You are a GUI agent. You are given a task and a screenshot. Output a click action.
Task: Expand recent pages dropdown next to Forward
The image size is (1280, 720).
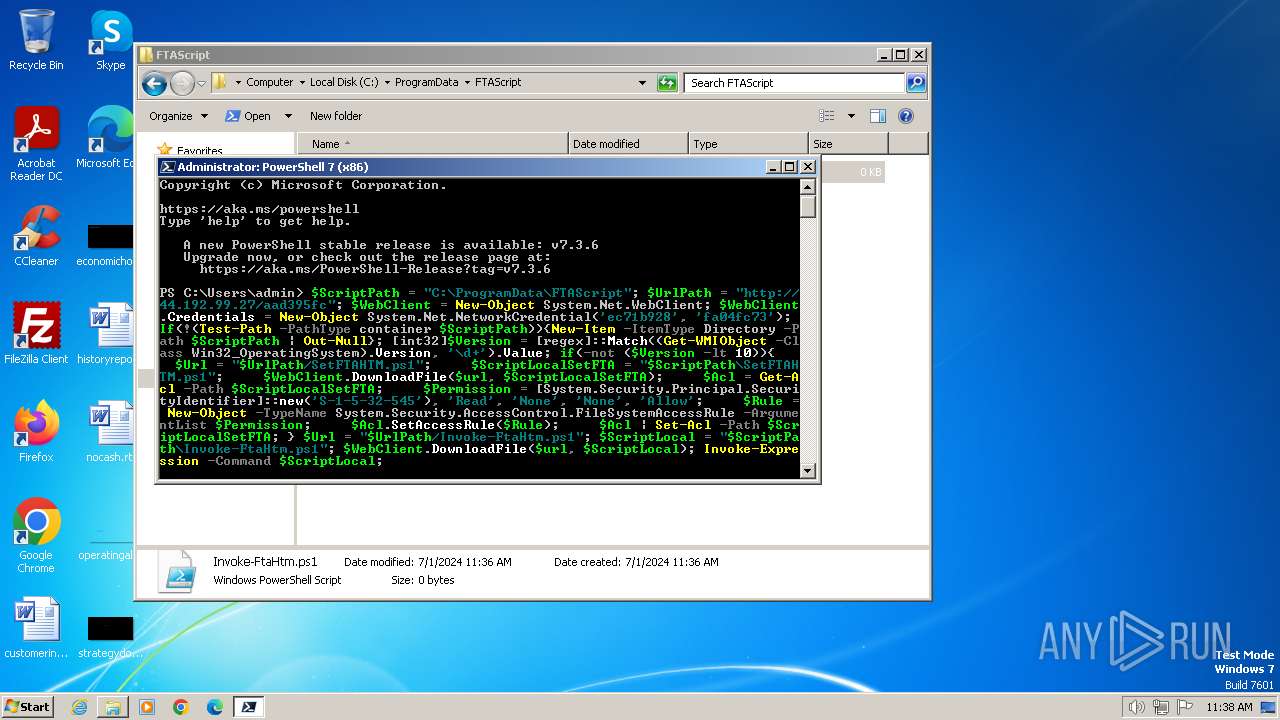[201, 83]
